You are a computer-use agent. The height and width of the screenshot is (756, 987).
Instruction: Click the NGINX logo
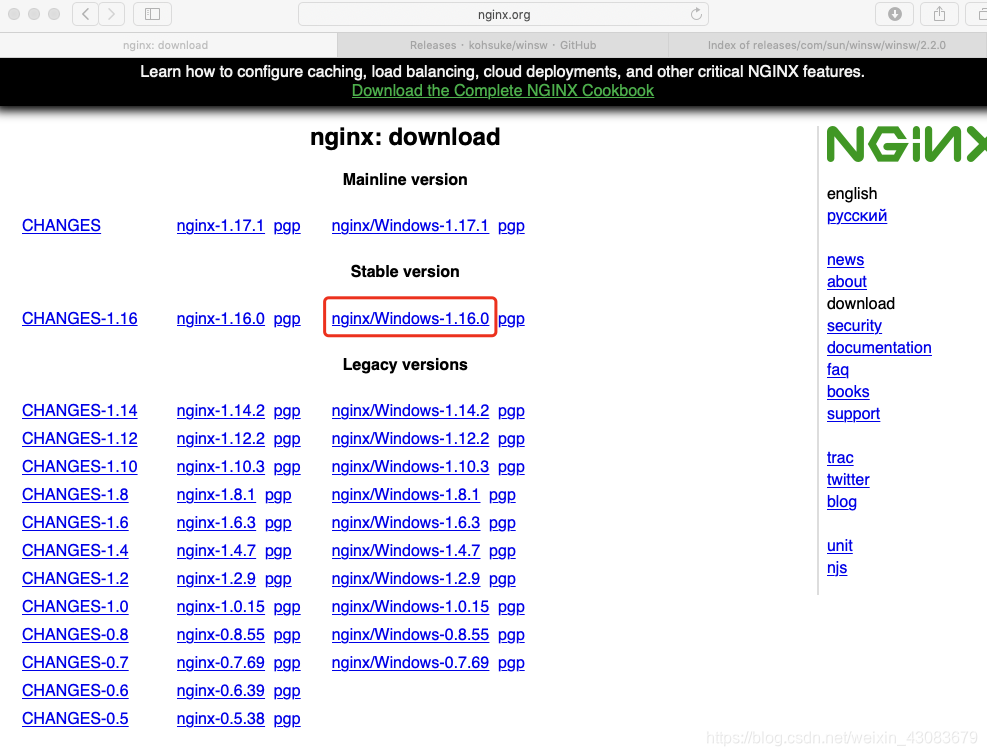point(906,144)
